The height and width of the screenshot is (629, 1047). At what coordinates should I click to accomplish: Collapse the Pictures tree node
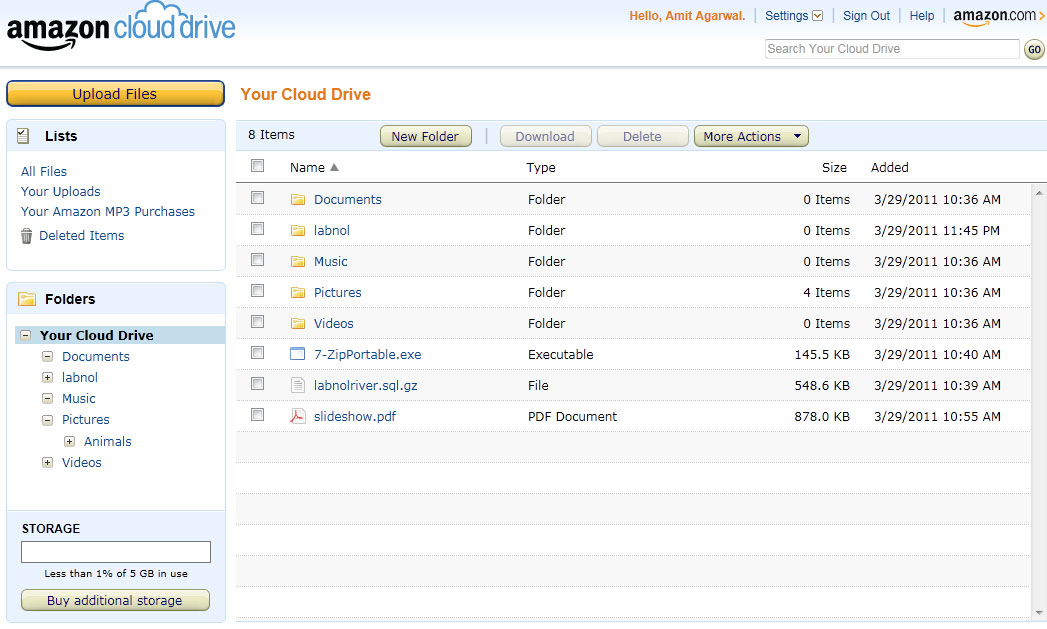[x=47, y=420]
